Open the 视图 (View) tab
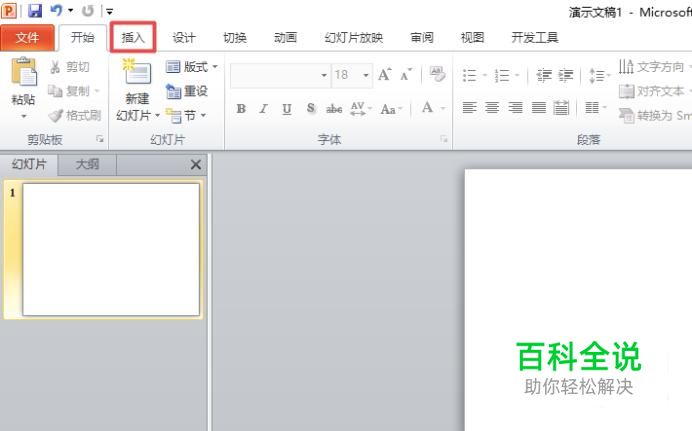The height and width of the screenshot is (431, 692). click(473, 37)
